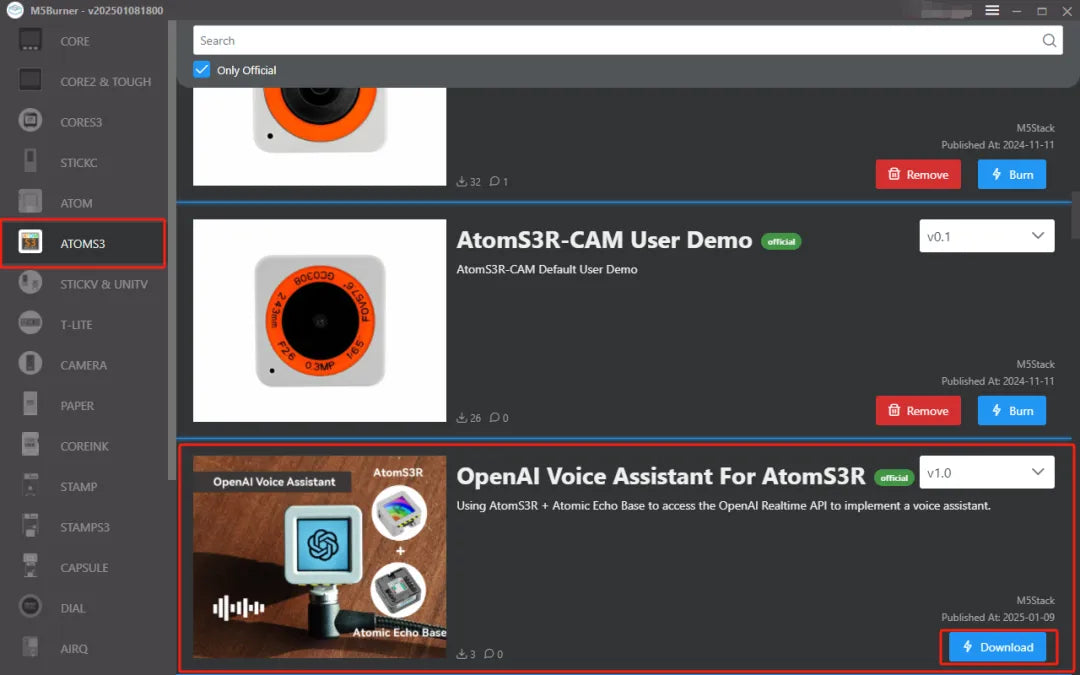Click download count icon on OpenAI Voice Assistant
The width and height of the screenshot is (1080, 675).
pos(461,654)
